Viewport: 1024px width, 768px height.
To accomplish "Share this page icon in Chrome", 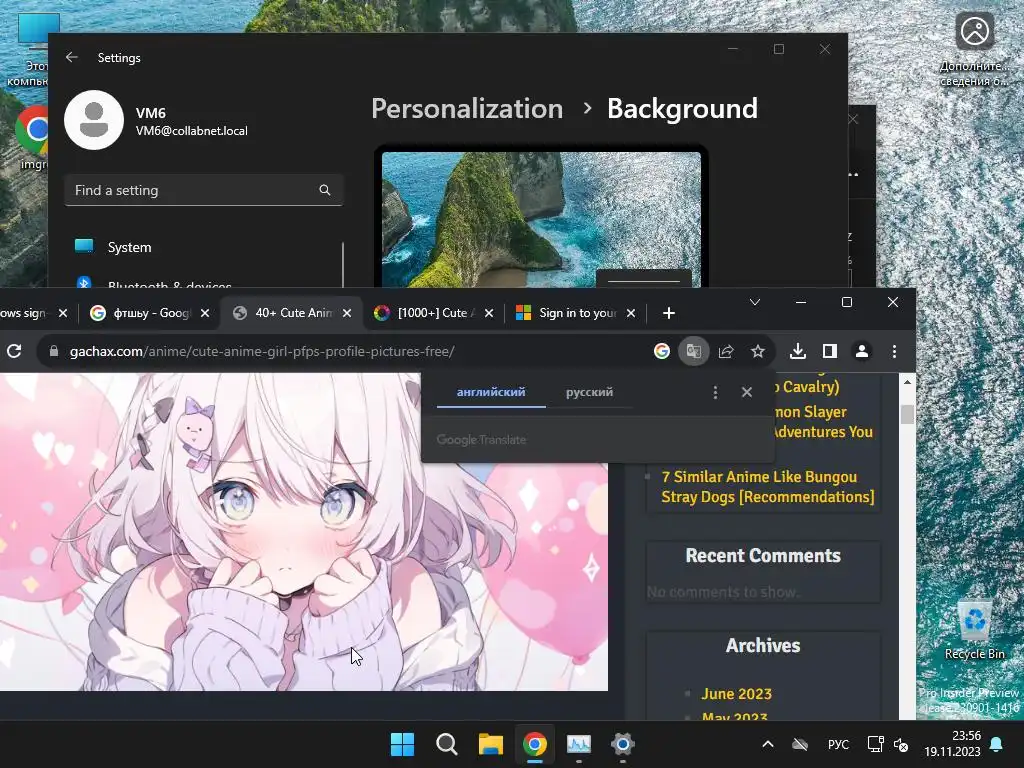I will [x=726, y=351].
